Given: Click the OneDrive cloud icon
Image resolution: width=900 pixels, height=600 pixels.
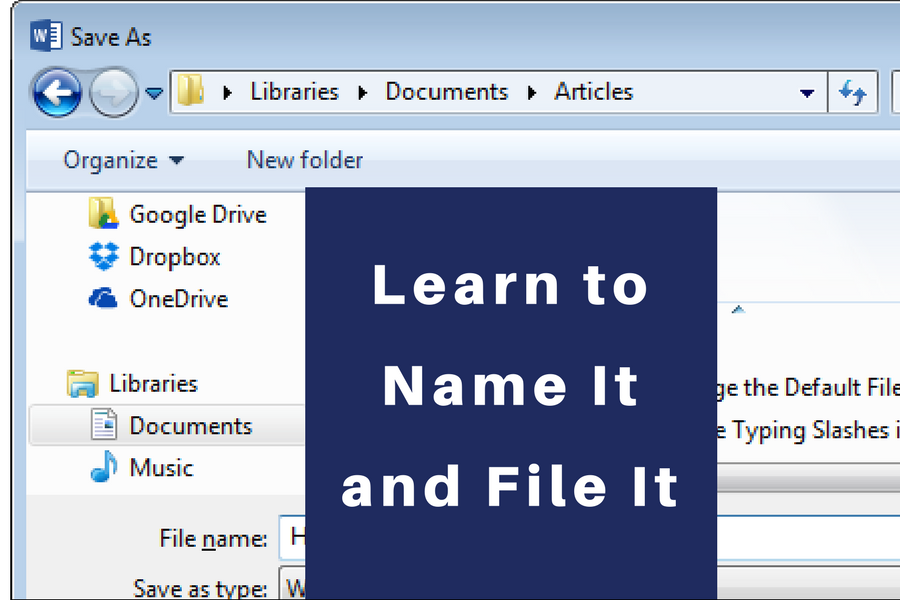Looking at the screenshot, I should click(x=103, y=298).
